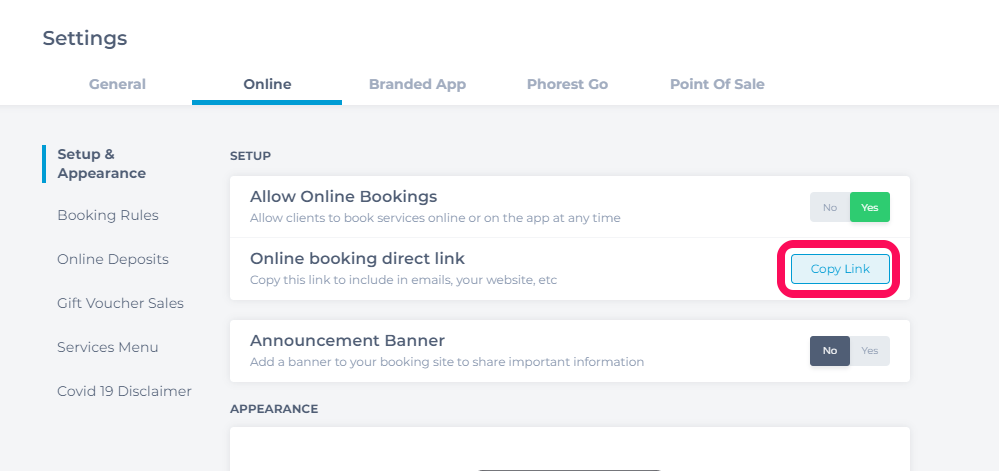Click the Allow Online Bookings heading
This screenshot has width=999, height=471.
pos(343,196)
